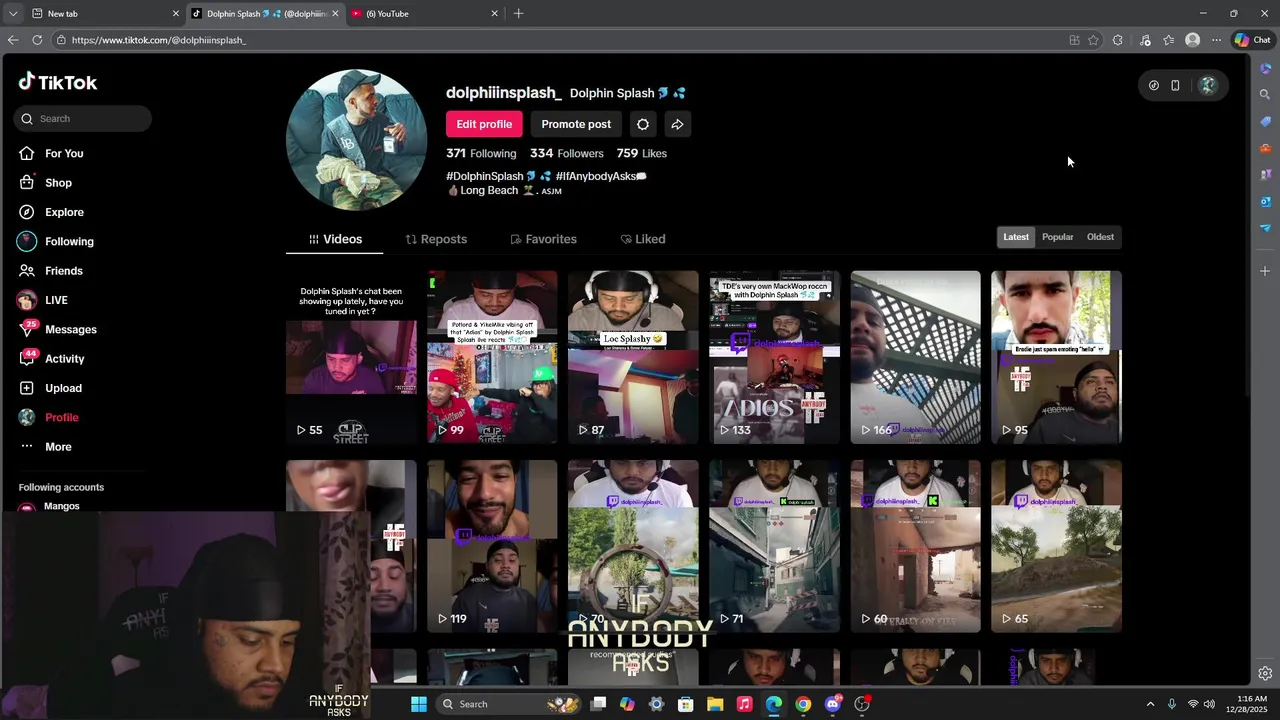The width and height of the screenshot is (1280, 720).
Task: Open the video with 99 views
Action: [492, 357]
